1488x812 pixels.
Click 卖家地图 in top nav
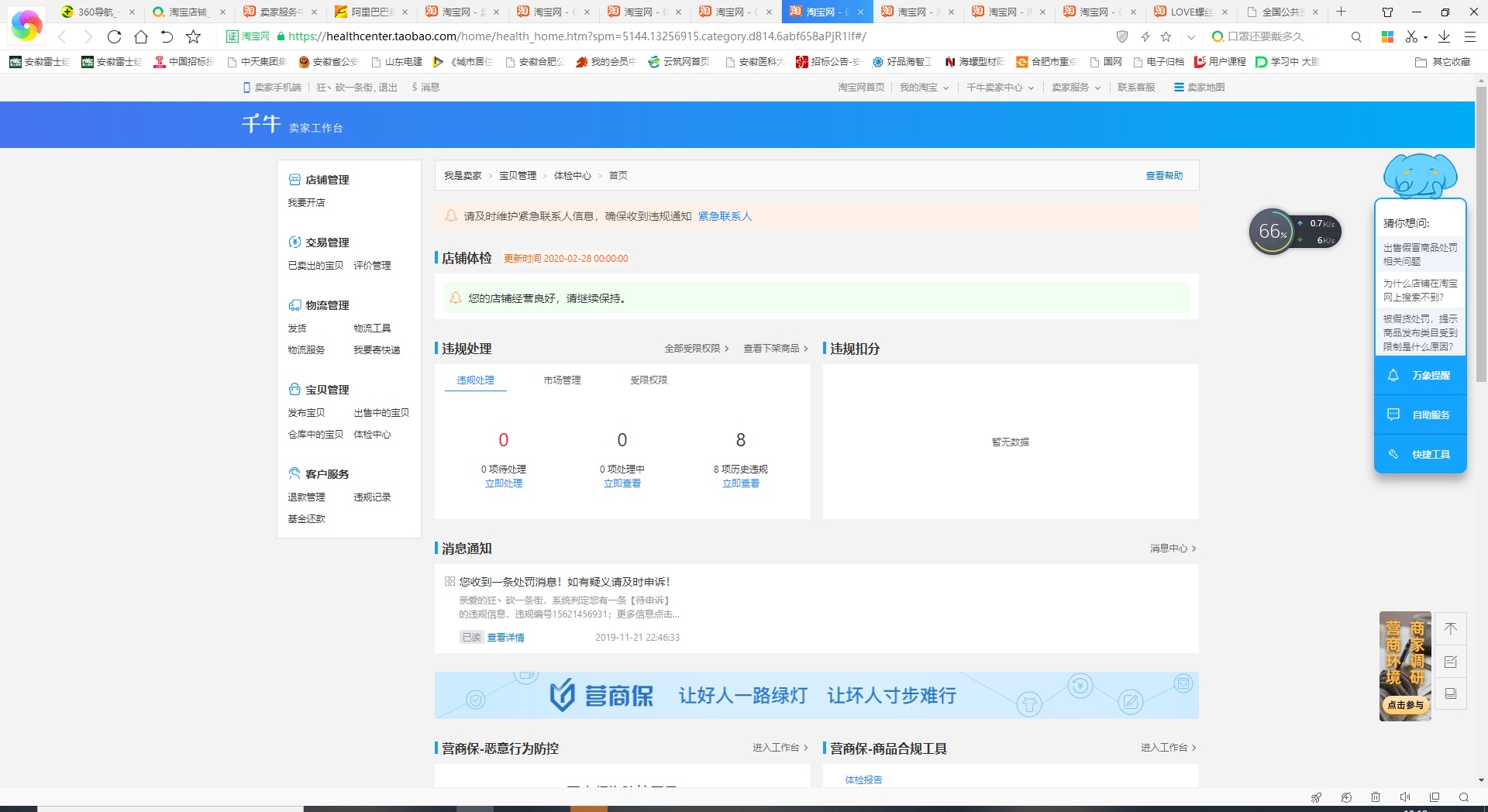(1200, 88)
